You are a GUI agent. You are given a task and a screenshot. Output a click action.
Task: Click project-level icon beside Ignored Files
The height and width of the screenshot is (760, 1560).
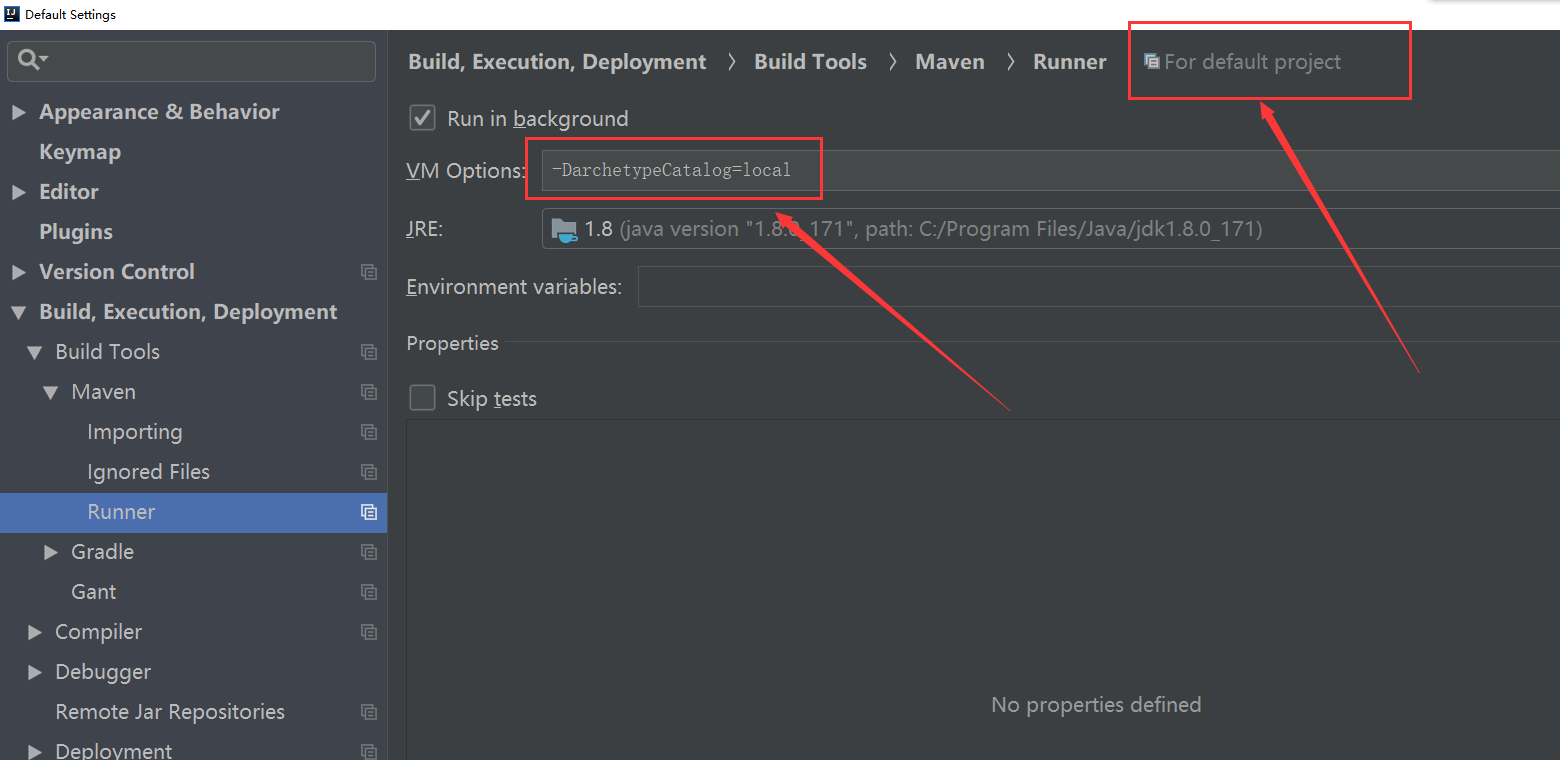(369, 472)
